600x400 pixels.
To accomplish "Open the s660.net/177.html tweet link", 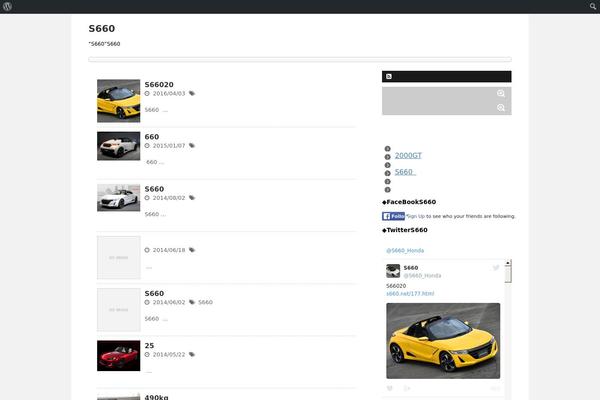I will [x=410, y=294].
